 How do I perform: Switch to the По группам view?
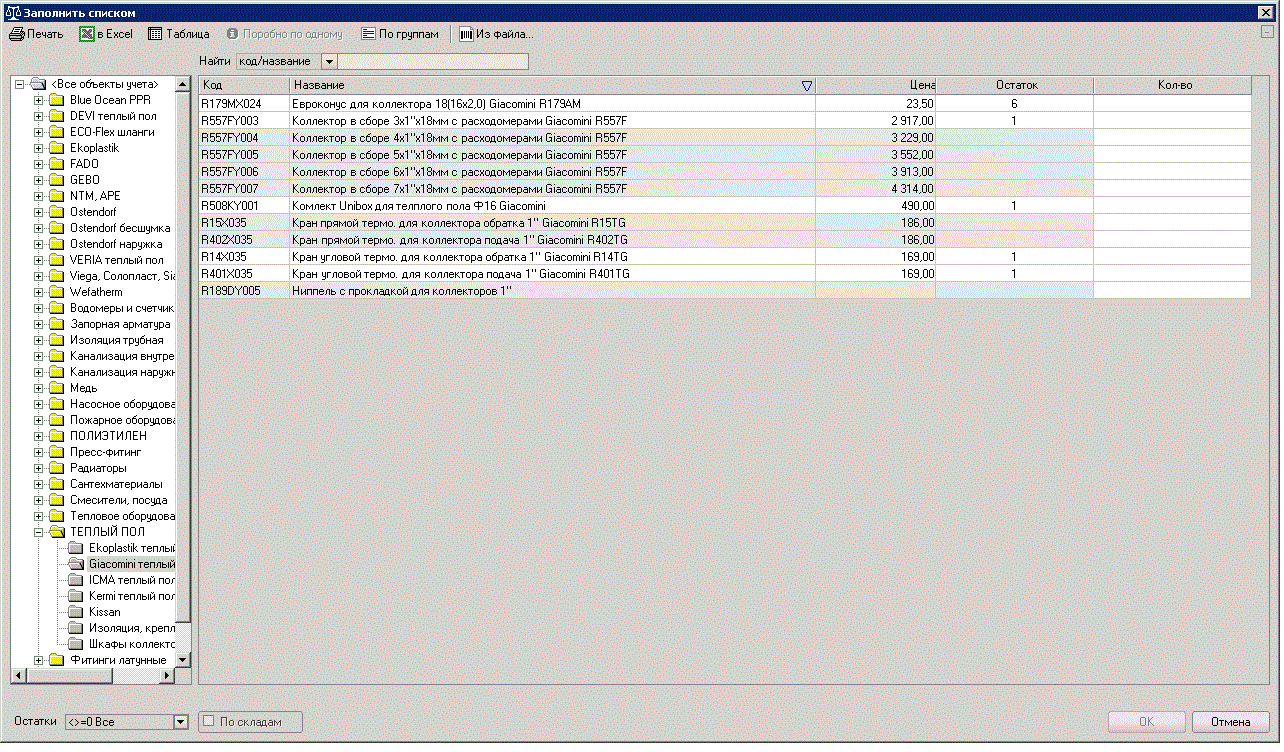click(x=399, y=34)
